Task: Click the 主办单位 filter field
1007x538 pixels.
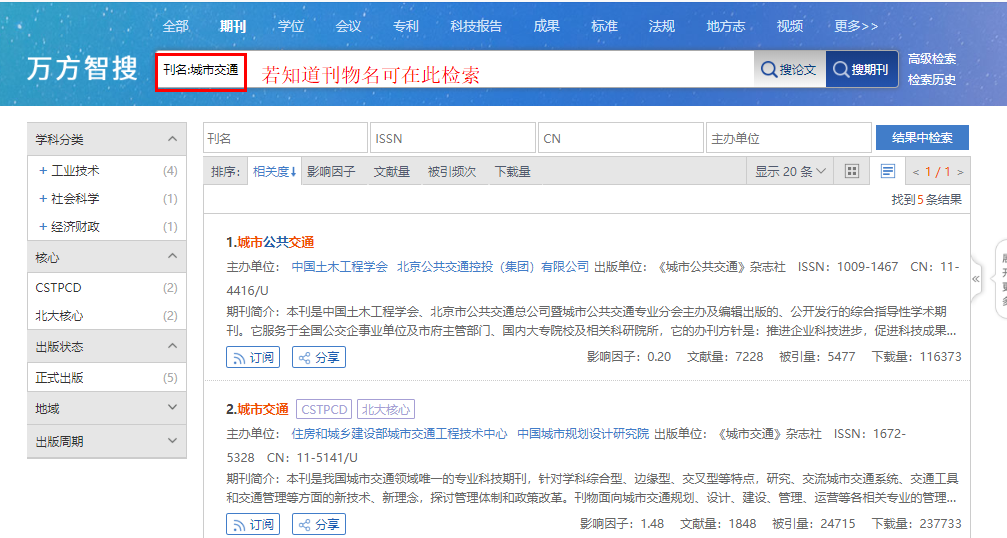Action: point(788,138)
